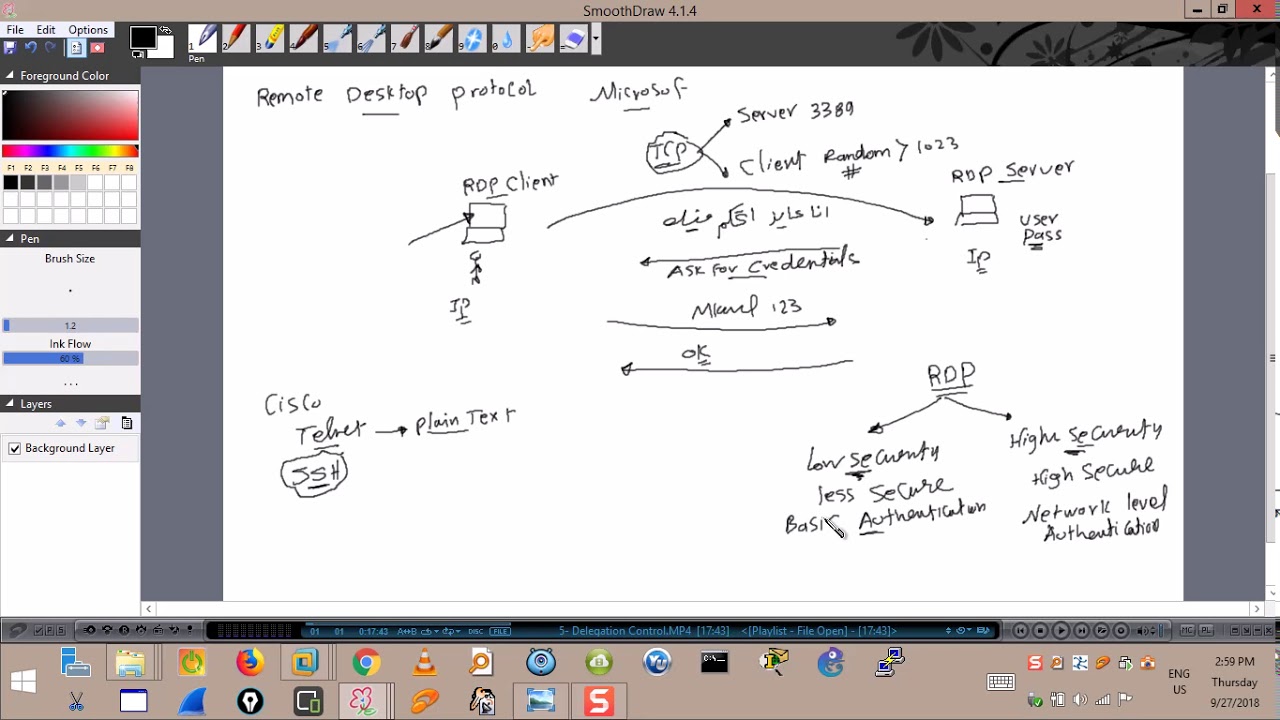Select the Water drop Blur tool (slot 0)
This screenshot has width=1280, height=720.
point(507,39)
